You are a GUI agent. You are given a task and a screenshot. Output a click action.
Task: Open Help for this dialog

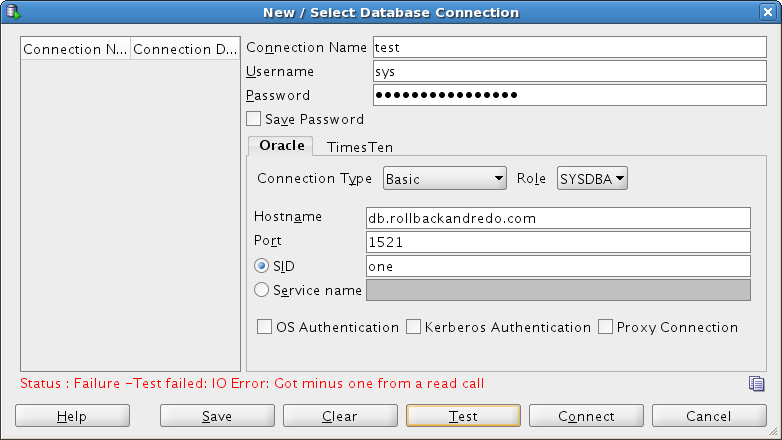coord(72,416)
